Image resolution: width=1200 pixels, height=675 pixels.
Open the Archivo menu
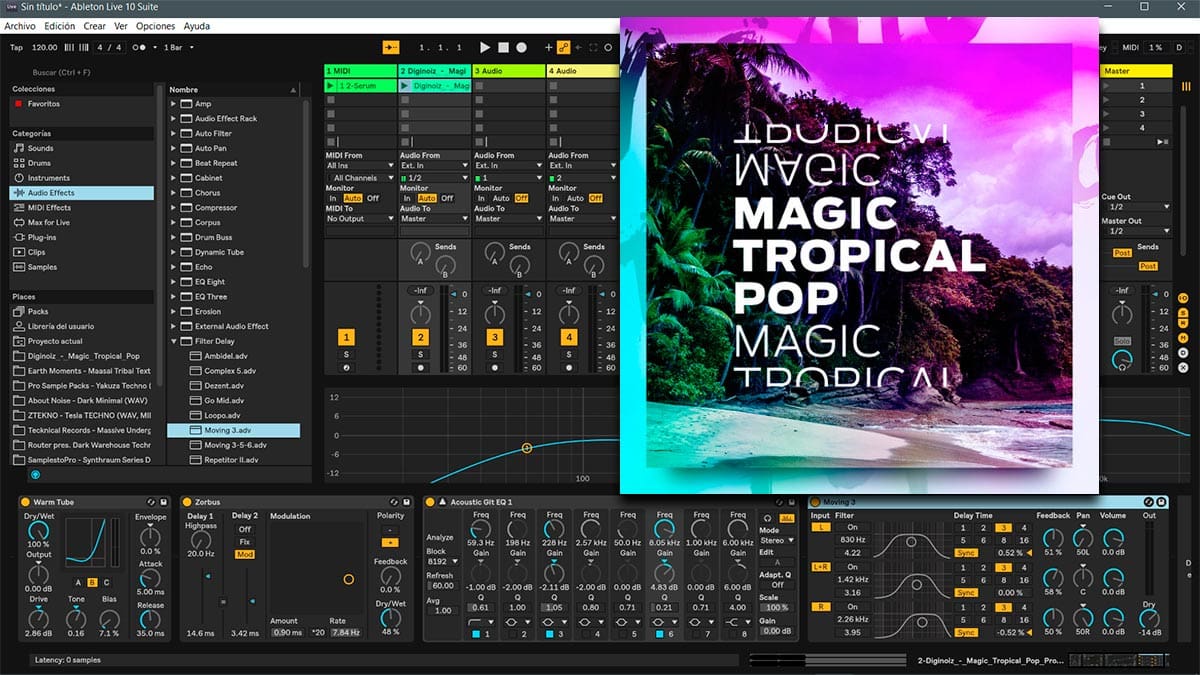coord(20,26)
